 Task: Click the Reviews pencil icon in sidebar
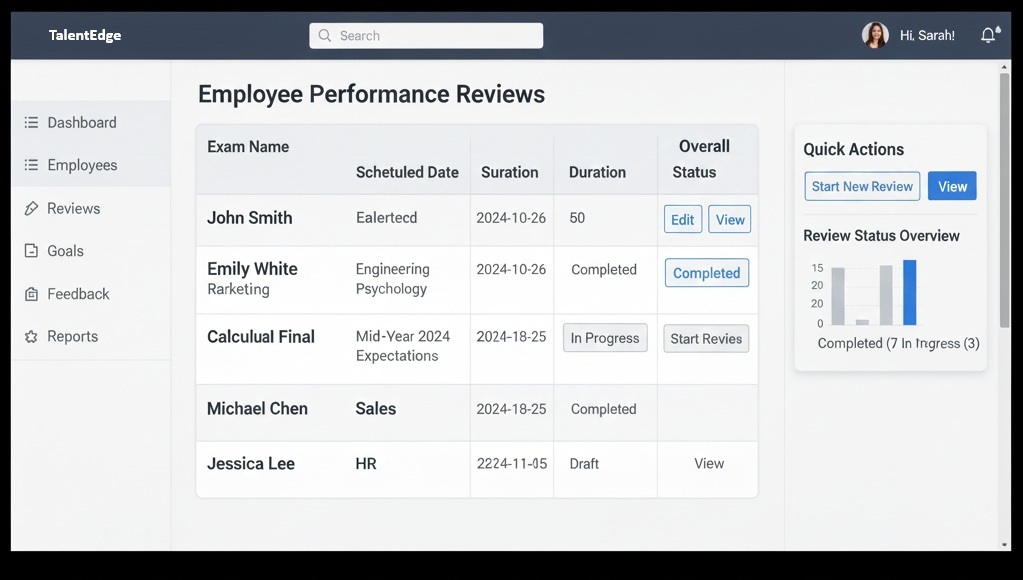31,209
